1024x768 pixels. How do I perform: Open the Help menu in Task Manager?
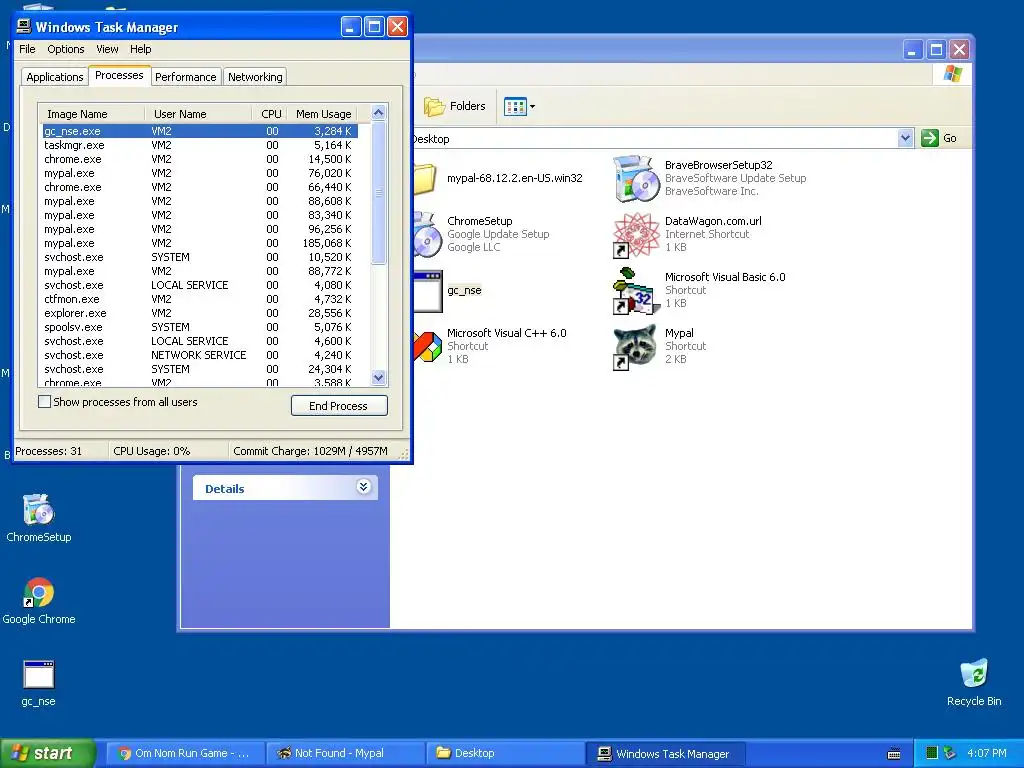pyautogui.click(x=140, y=49)
